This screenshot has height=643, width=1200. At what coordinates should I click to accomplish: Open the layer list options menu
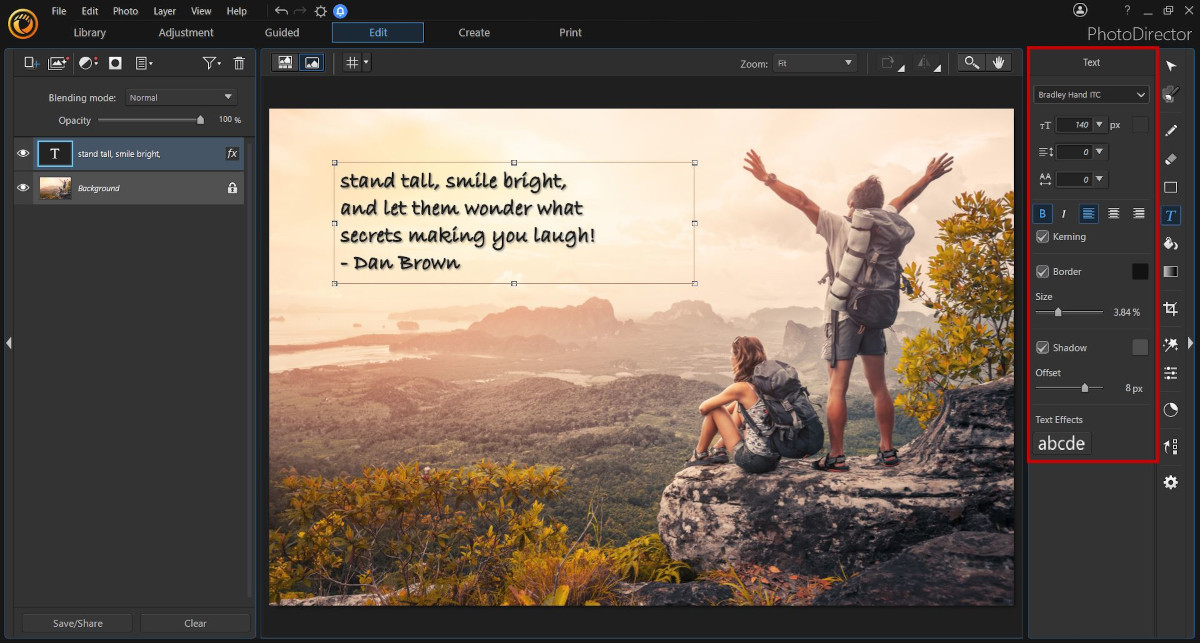[144, 63]
